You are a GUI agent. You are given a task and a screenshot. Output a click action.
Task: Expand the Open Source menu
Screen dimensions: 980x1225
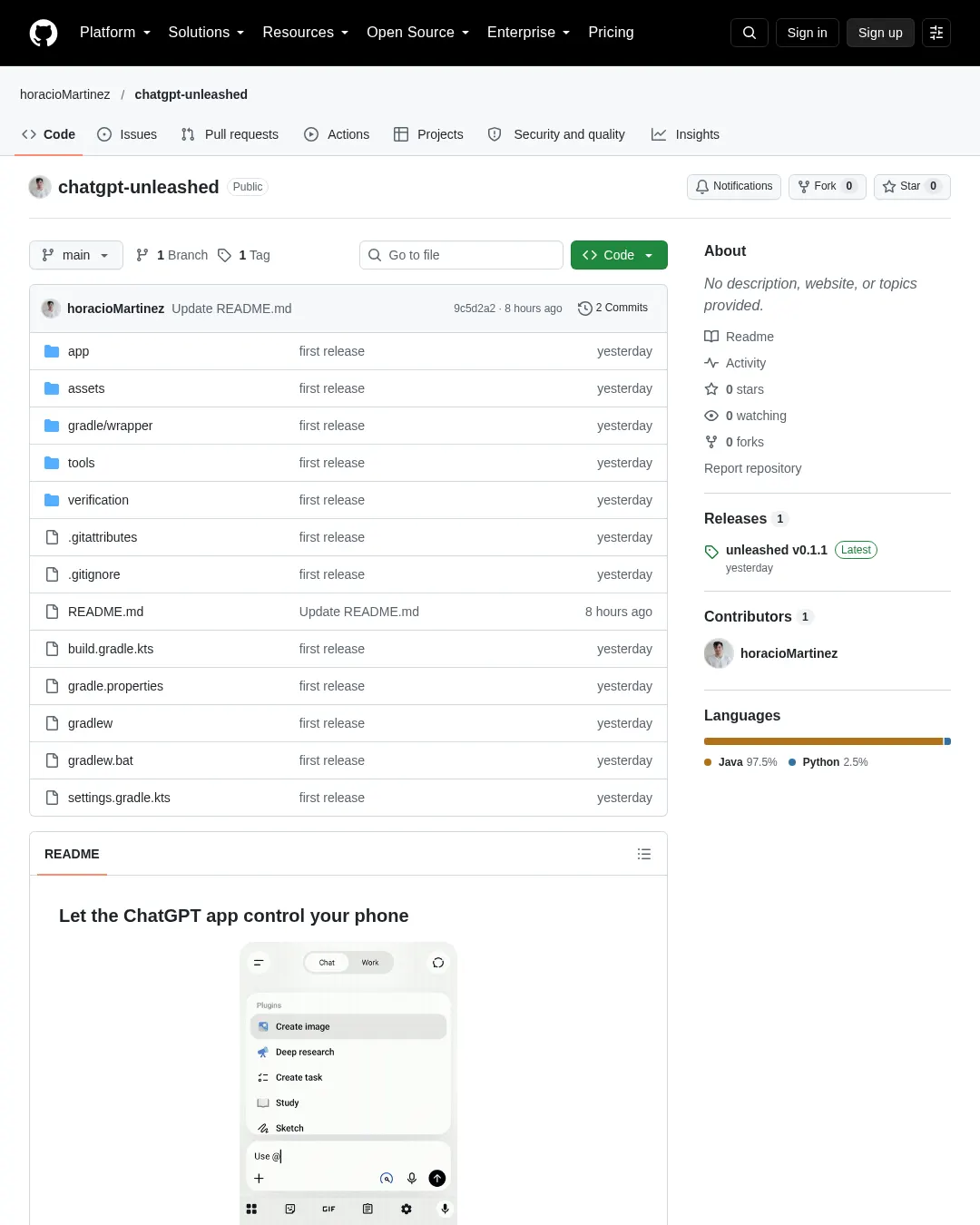point(418,33)
